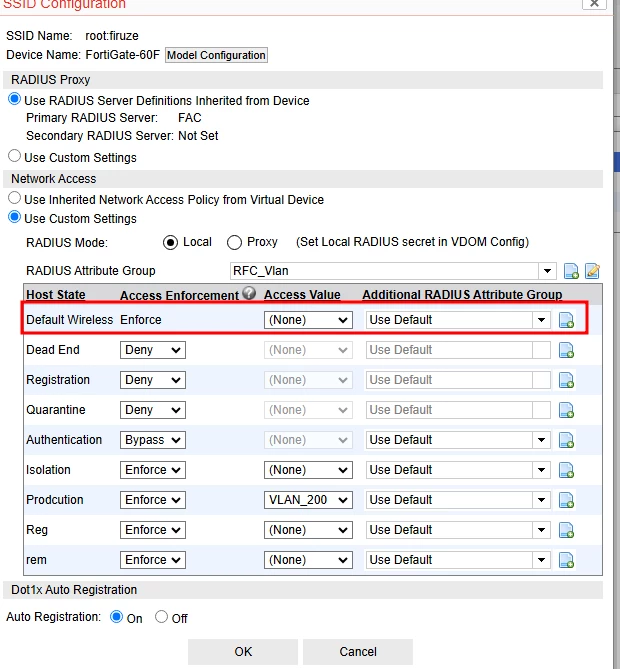Click add attribute group icon in Prodcution row

point(566,500)
